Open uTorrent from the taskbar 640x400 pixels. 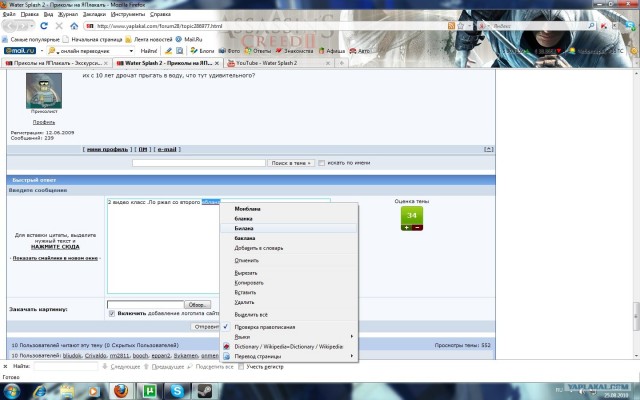point(149,391)
